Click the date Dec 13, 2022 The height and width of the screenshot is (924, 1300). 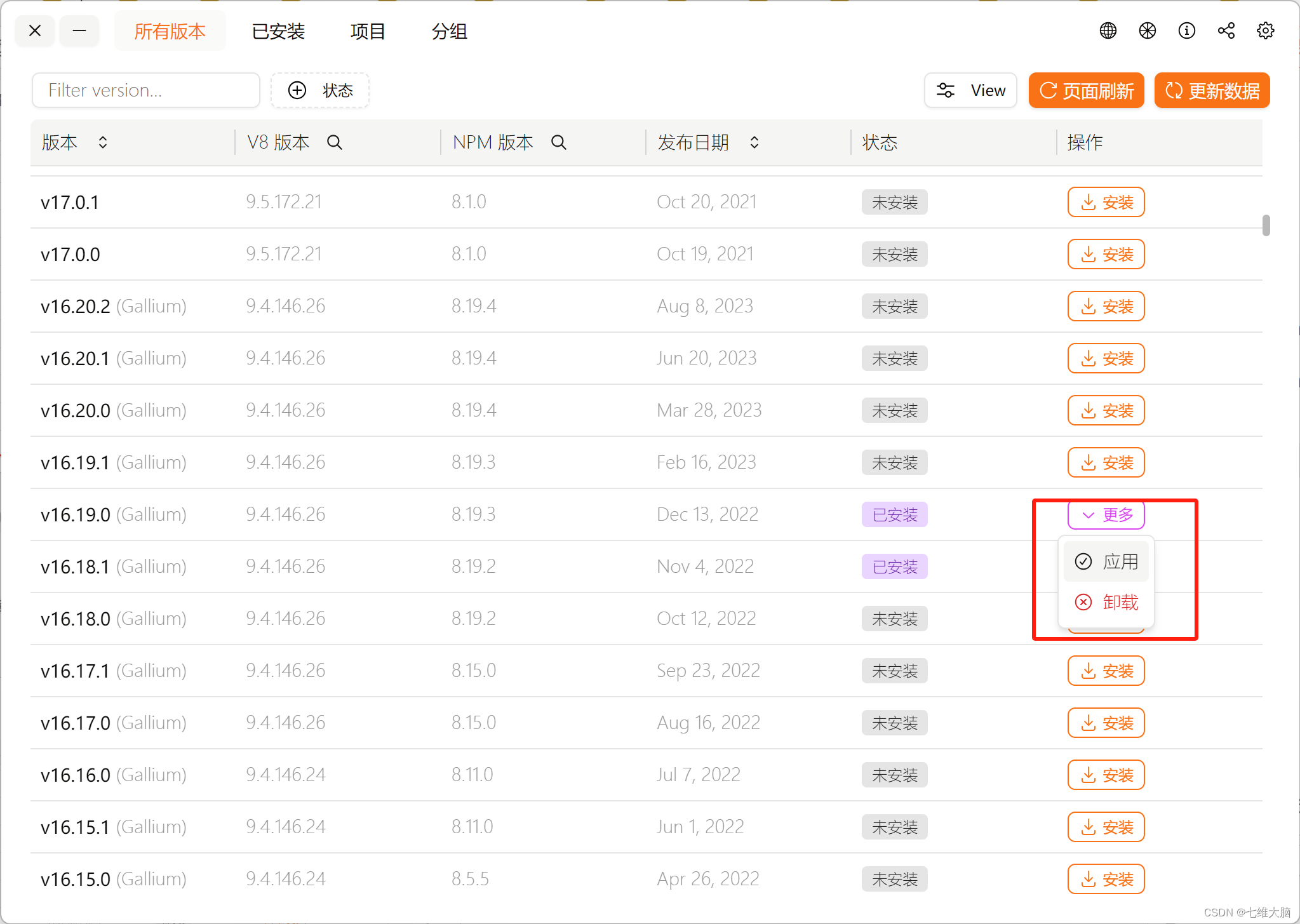point(707,514)
